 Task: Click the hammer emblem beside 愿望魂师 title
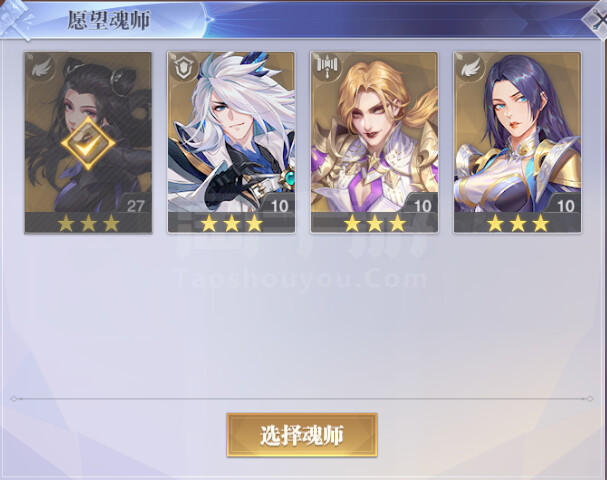coord(15,19)
